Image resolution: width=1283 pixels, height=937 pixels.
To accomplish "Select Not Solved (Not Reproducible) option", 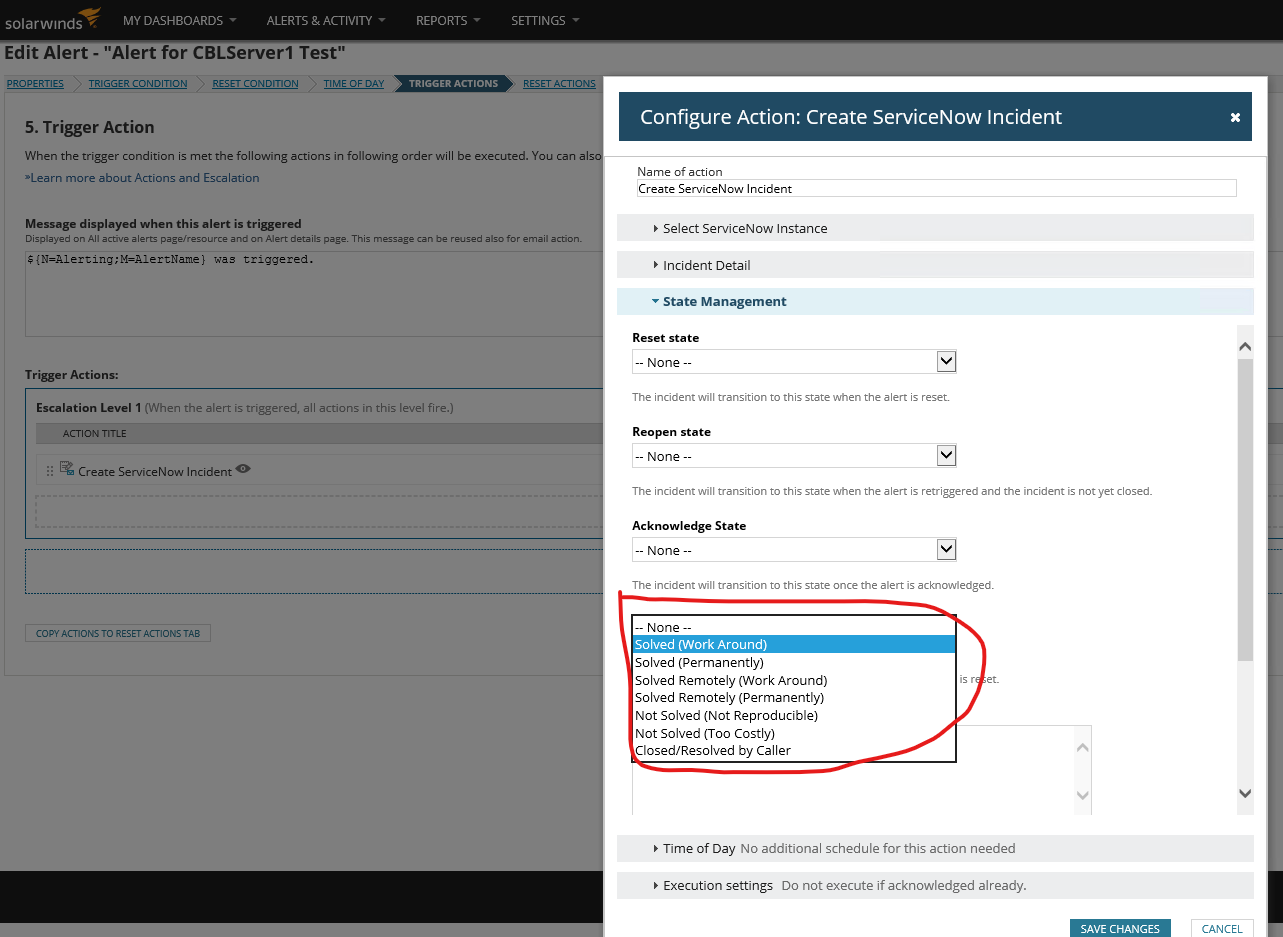I will [x=794, y=715].
